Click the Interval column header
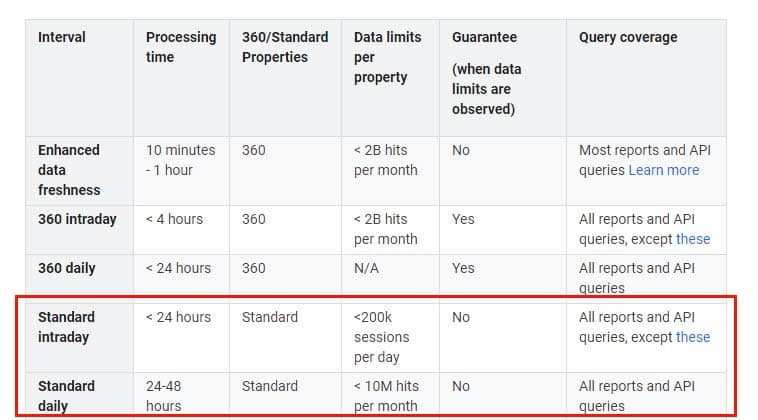 coord(62,37)
